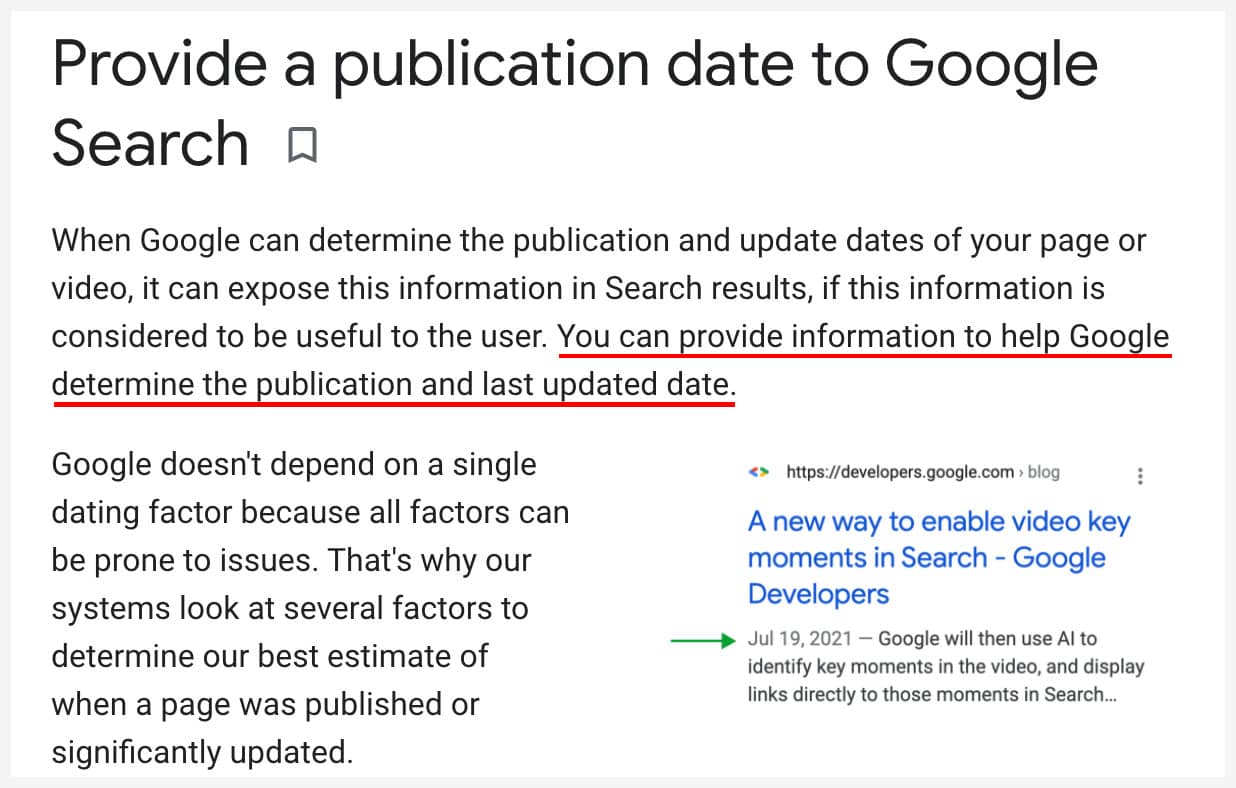Image resolution: width=1236 pixels, height=788 pixels.
Task: Click the heading 'Provide a publication date to Google Search'
Action: pos(574,103)
